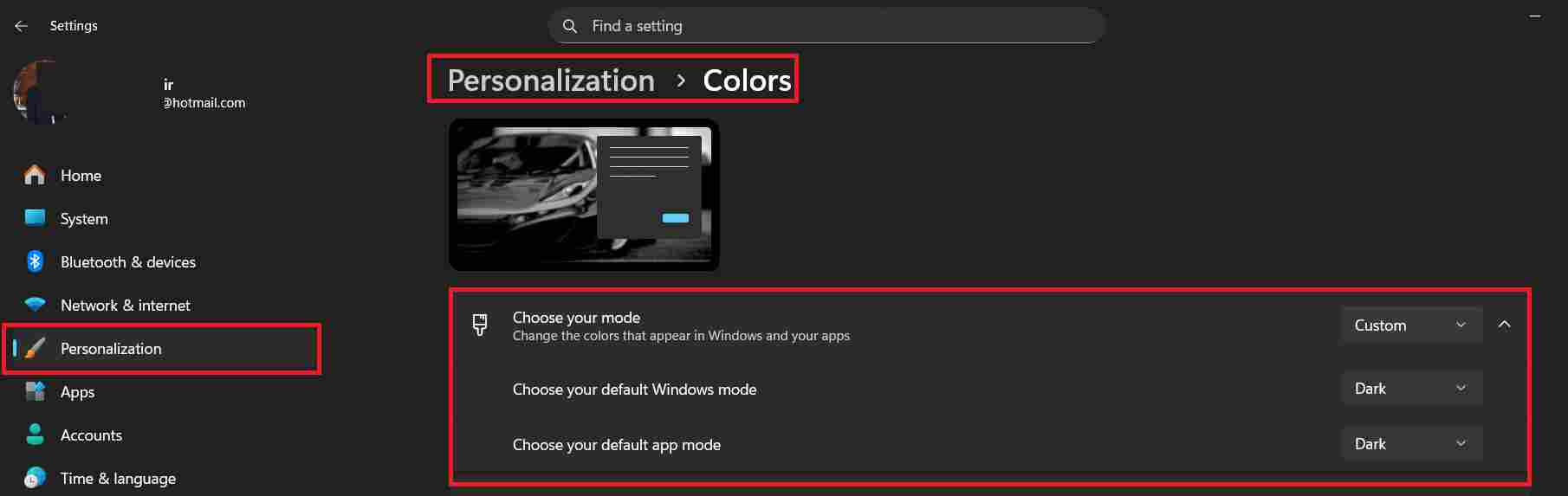This screenshot has height=496, width=1568.
Task: Open the Home settings page
Action: pyautogui.click(x=161, y=175)
